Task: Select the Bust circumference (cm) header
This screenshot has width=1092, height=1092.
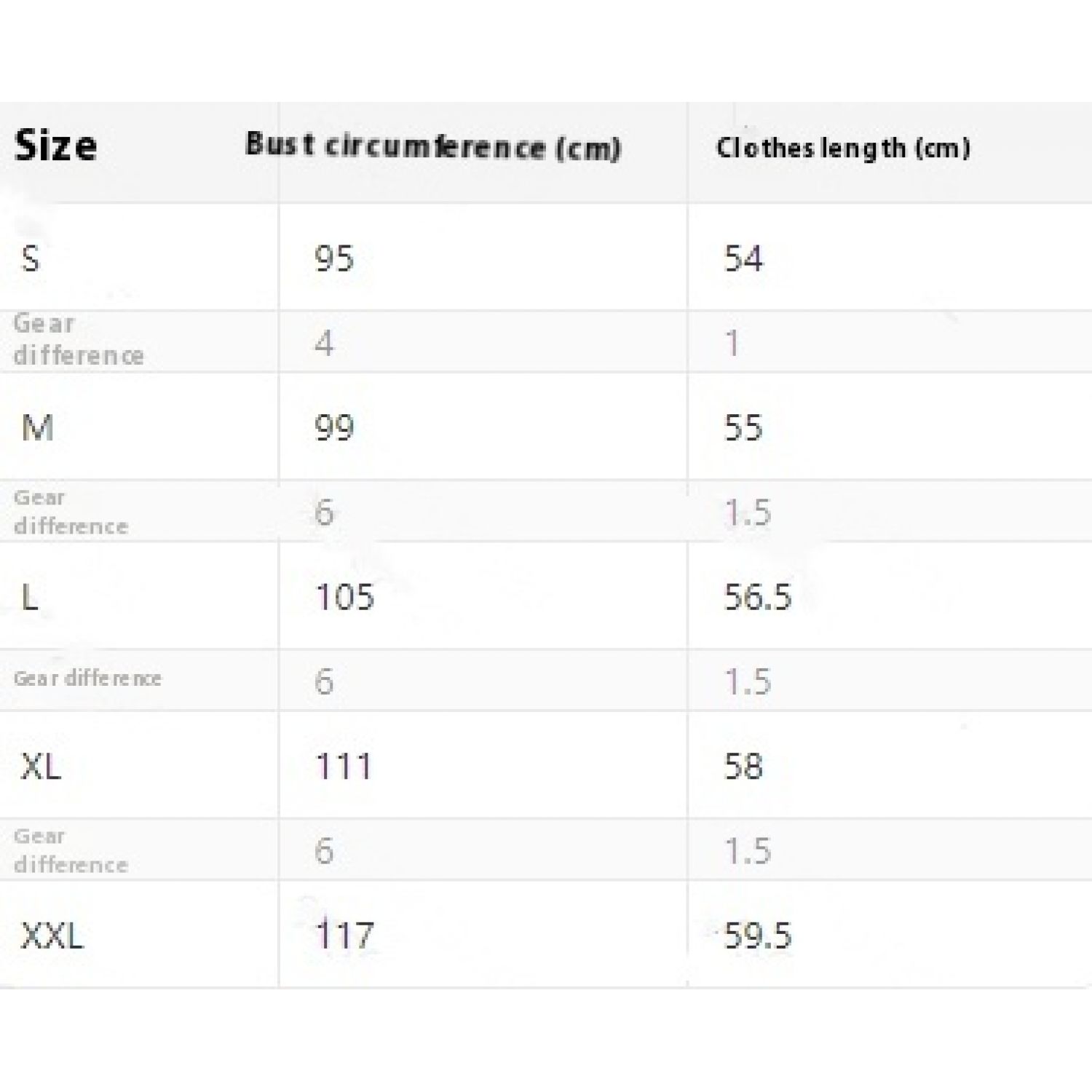Action: pyautogui.click(x=432, y=146)
